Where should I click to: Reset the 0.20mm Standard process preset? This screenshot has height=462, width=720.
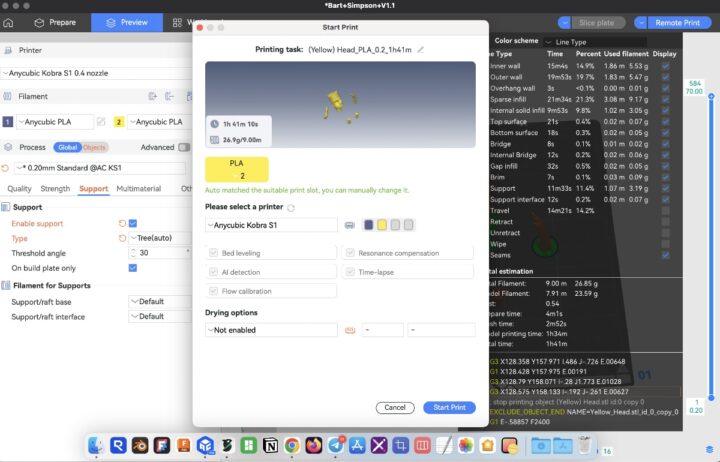(x=7, y=167)
